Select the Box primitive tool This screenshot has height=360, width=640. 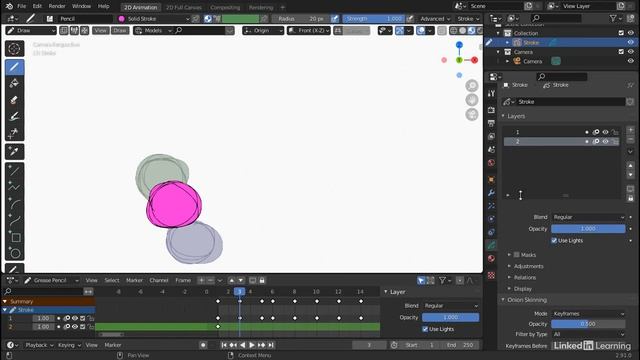(14, 237)
